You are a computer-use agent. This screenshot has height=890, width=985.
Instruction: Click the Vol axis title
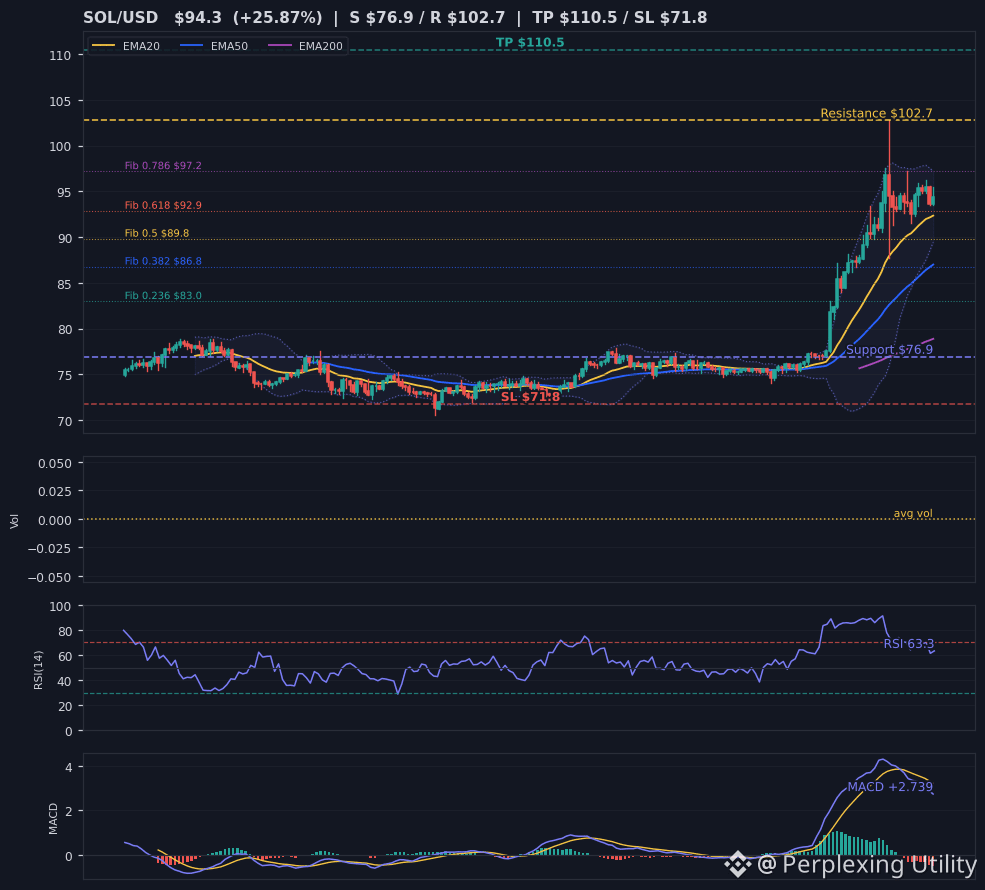14,521
